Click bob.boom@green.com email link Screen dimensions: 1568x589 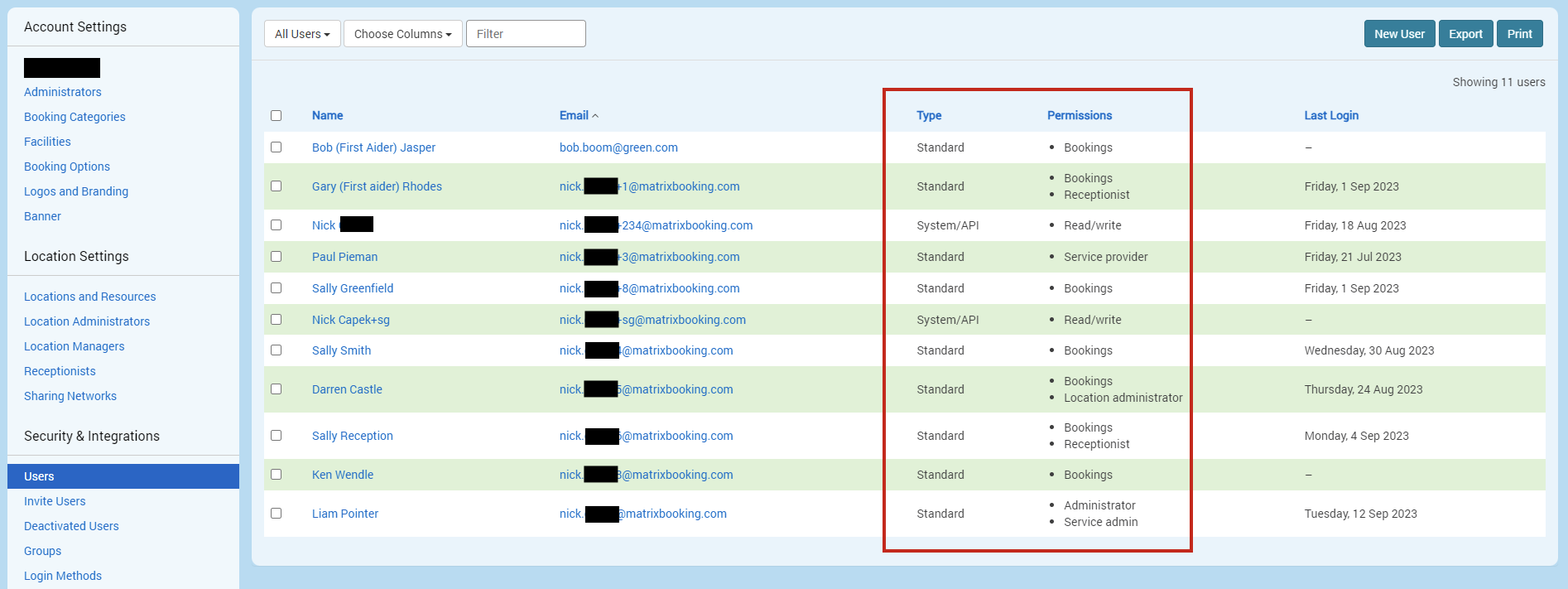pyautogui.click(x=618, y=147)
